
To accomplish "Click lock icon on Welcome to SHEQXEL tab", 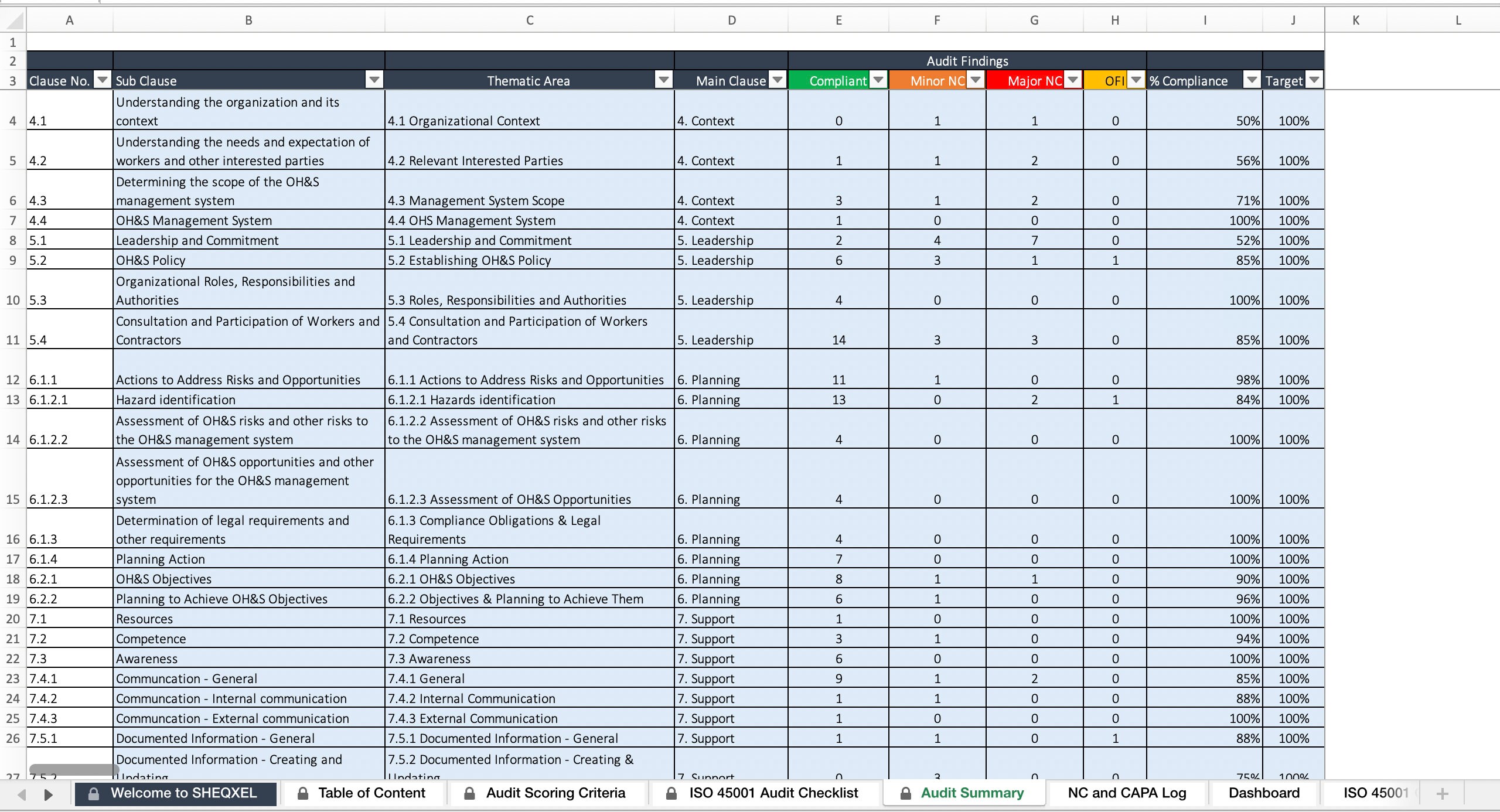I will 93,793.
